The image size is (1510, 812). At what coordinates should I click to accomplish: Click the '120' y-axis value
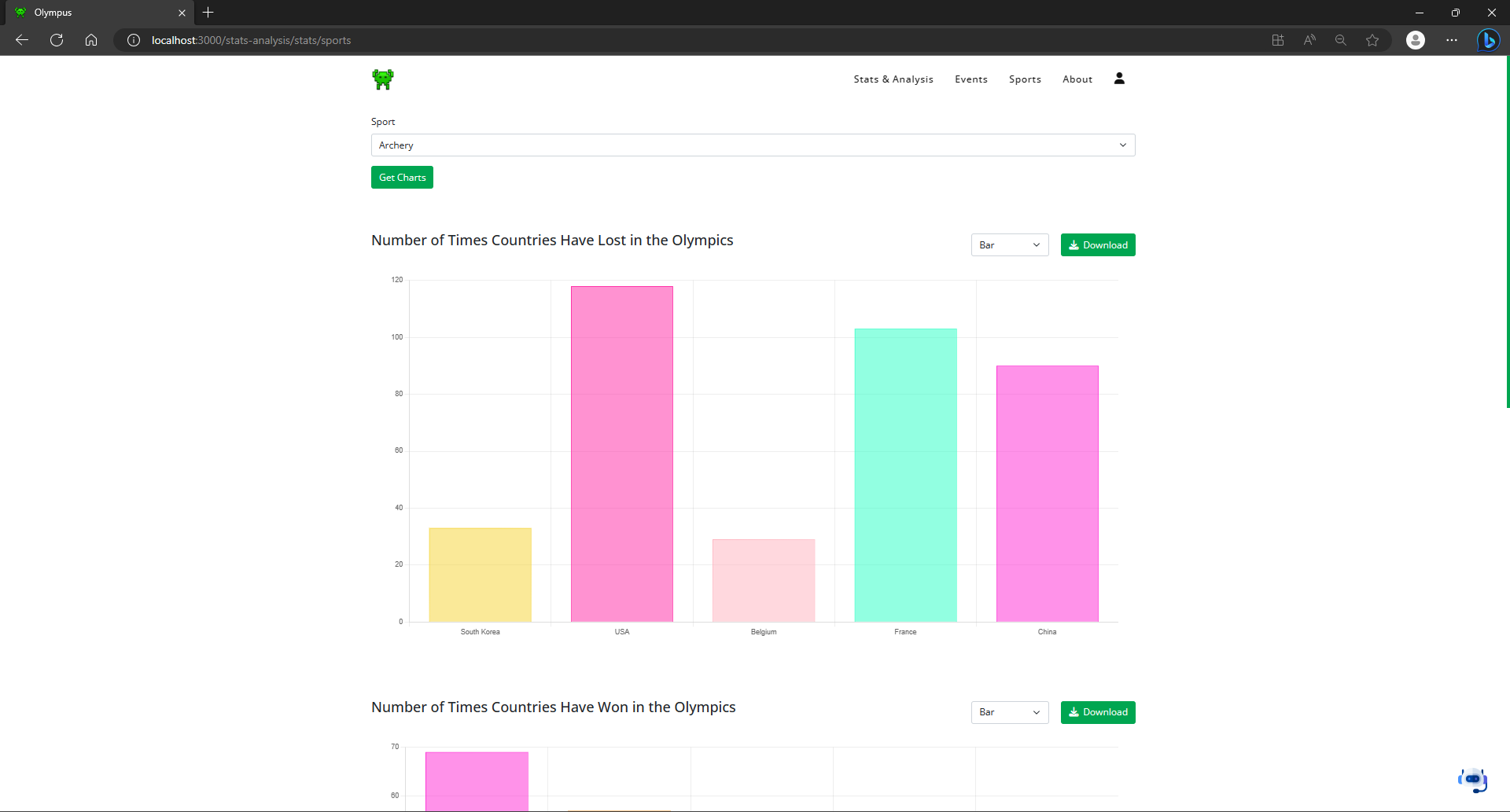click(x=397, y=280)
